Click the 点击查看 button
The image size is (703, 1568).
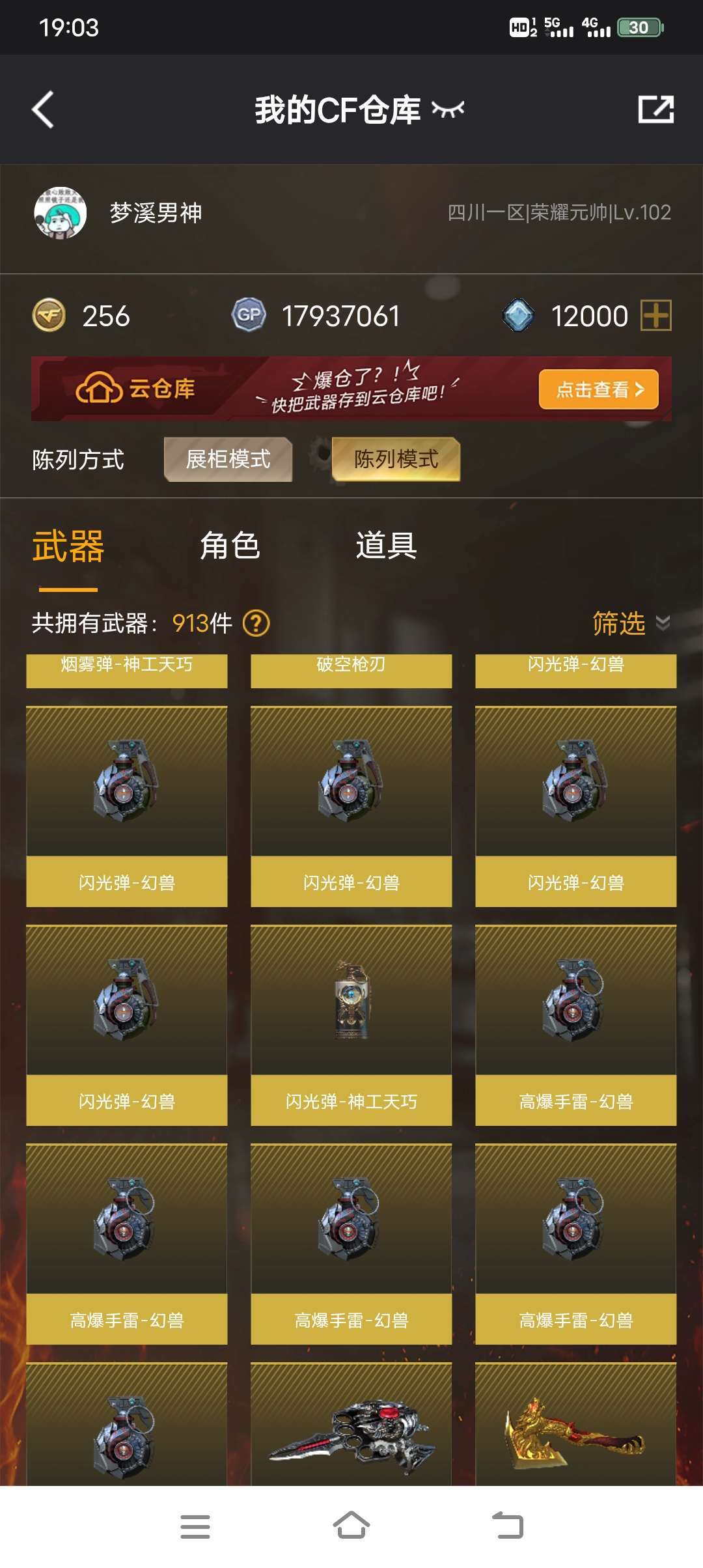click(x=598, y=389)
